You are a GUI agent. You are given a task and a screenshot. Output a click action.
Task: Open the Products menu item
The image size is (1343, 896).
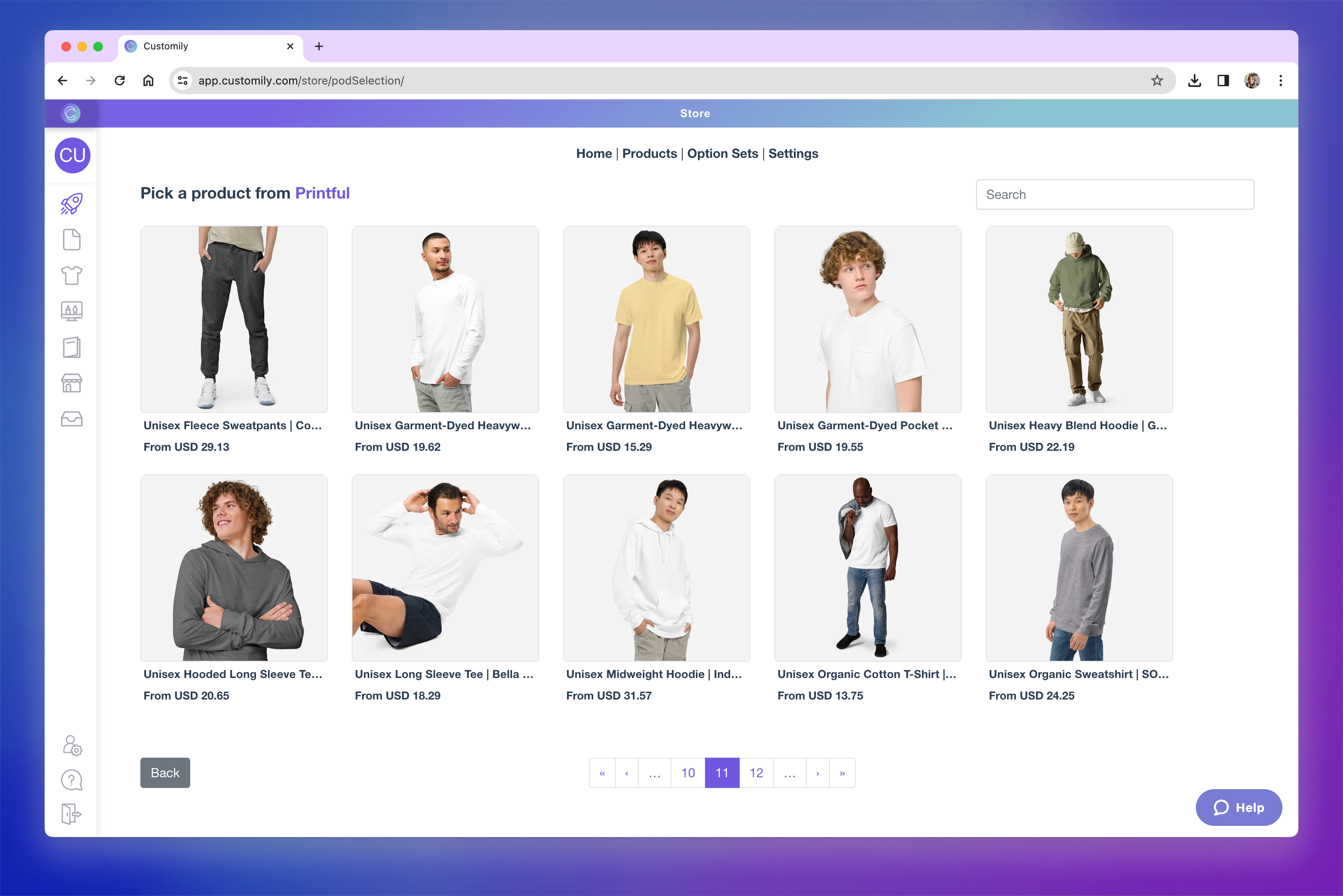[650, 153]
